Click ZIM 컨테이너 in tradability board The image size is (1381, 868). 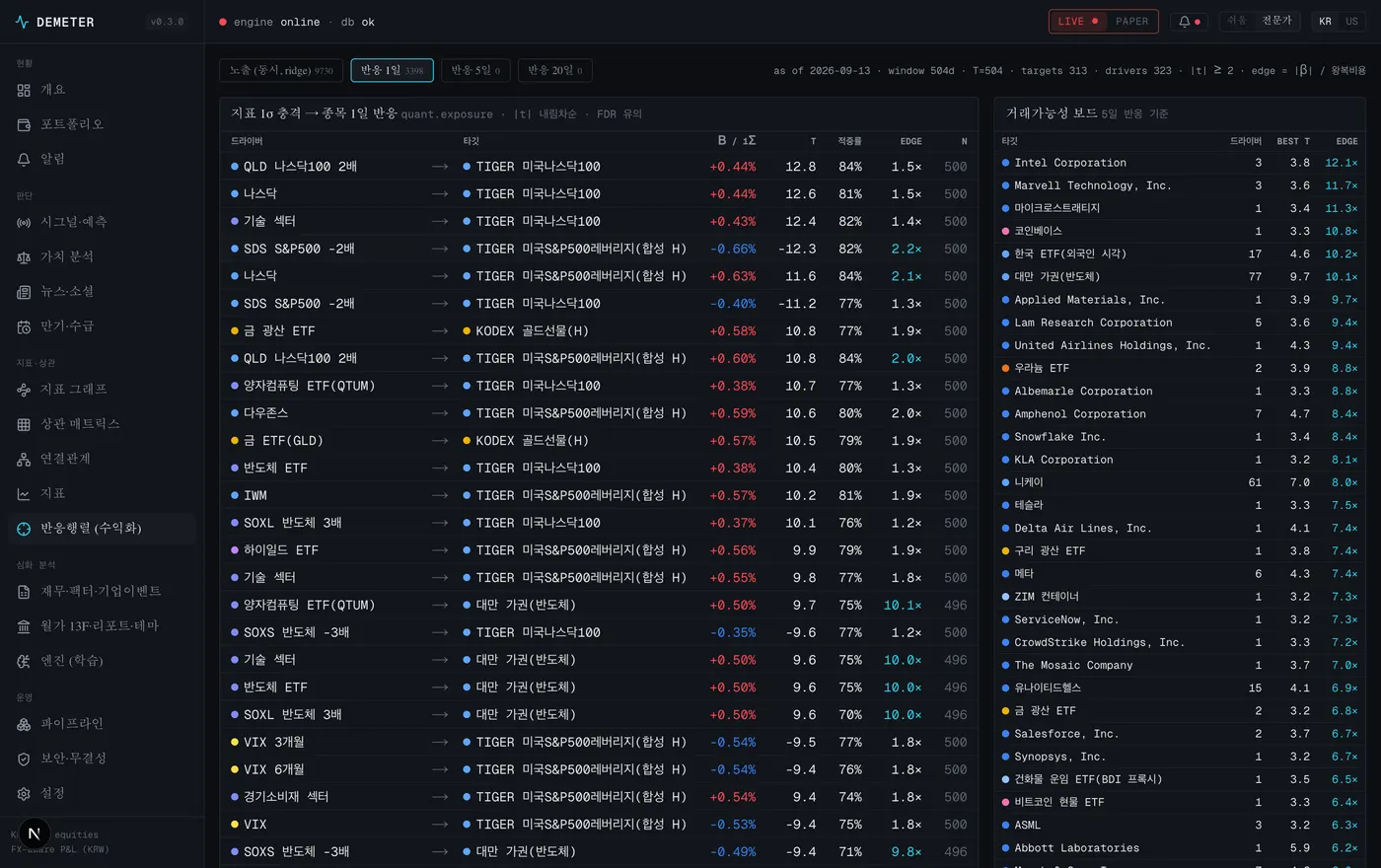click(1180, 597)
